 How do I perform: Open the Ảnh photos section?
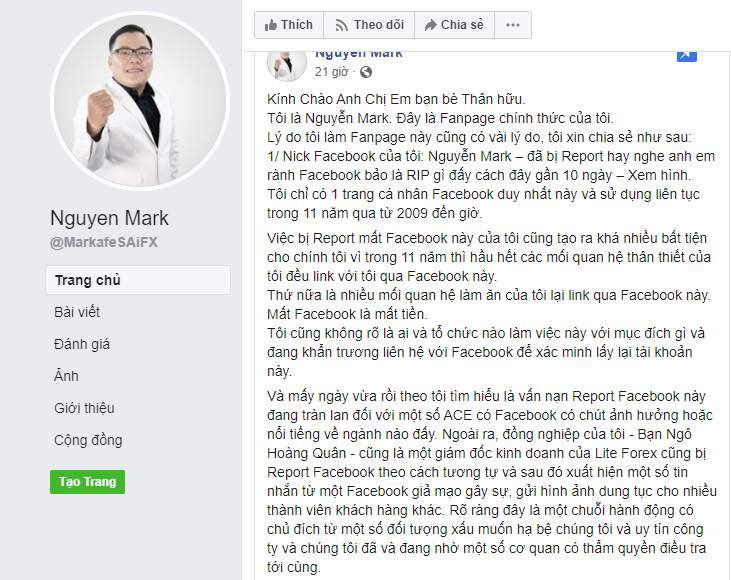pyautogui.click(x=66, y=376)
